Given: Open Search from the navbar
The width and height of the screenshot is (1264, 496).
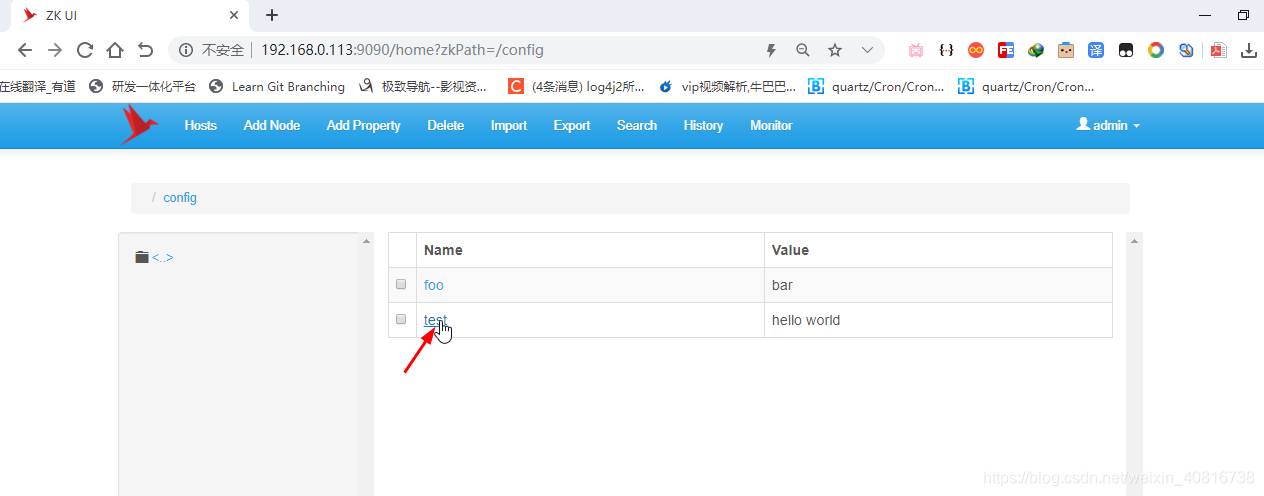Looking at the screenshot, I should 637,125.
